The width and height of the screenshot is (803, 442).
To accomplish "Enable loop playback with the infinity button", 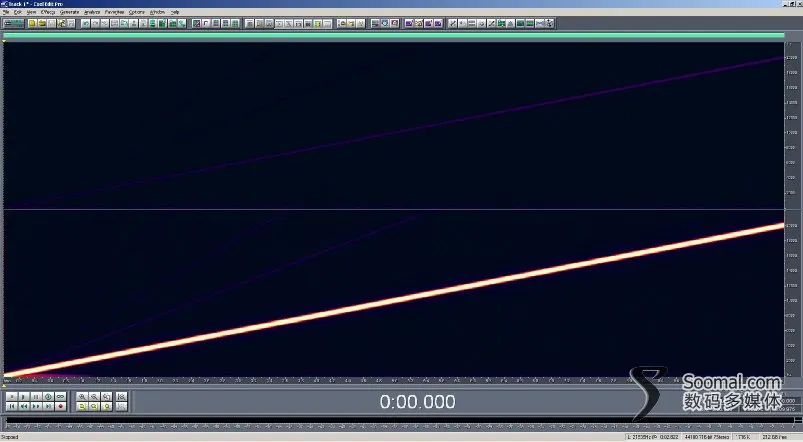I will (x=60, y=396).
